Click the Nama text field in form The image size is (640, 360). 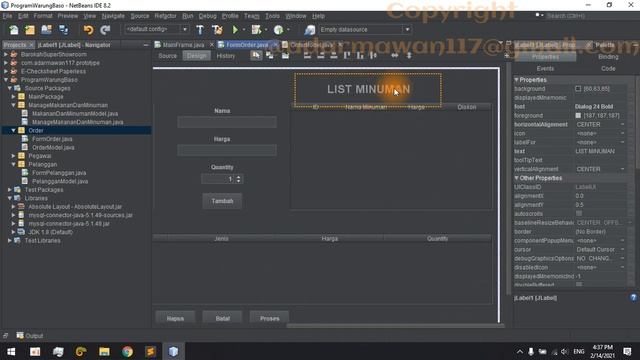click(227, 122)
